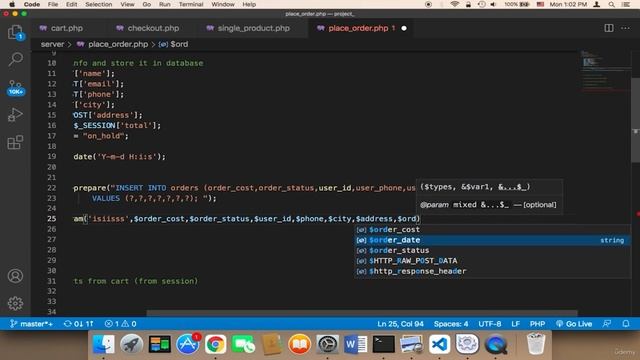Viewport: 640px width, 360px height.
Task: Open feedback icon in status bar
Action: pyautogui.click(x=607, y=324)
